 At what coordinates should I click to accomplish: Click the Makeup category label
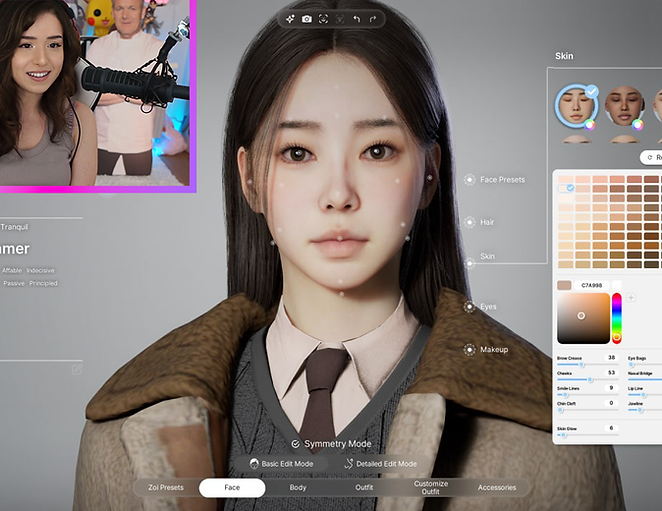[494, 350]
